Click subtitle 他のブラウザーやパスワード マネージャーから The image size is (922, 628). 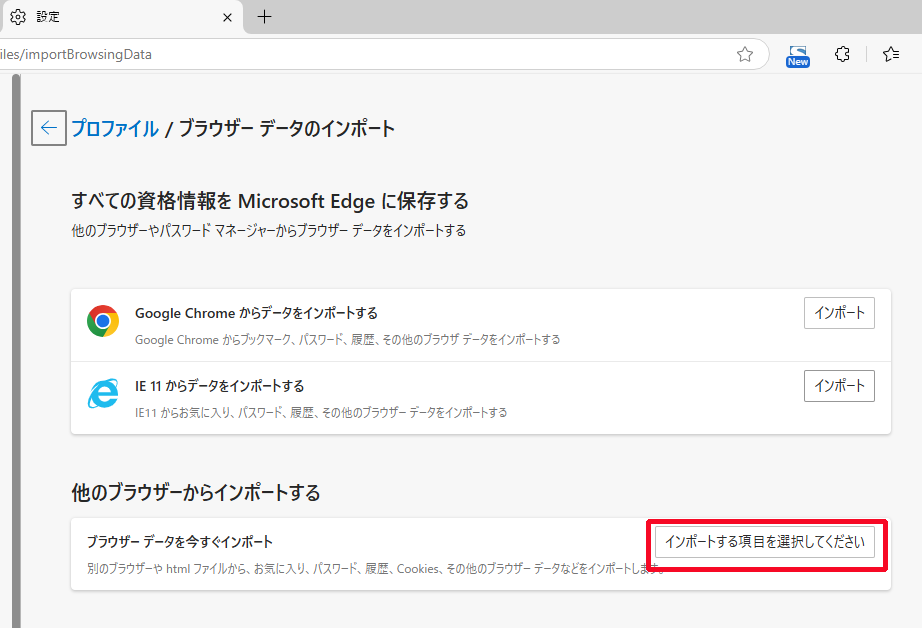pos(269,231)
